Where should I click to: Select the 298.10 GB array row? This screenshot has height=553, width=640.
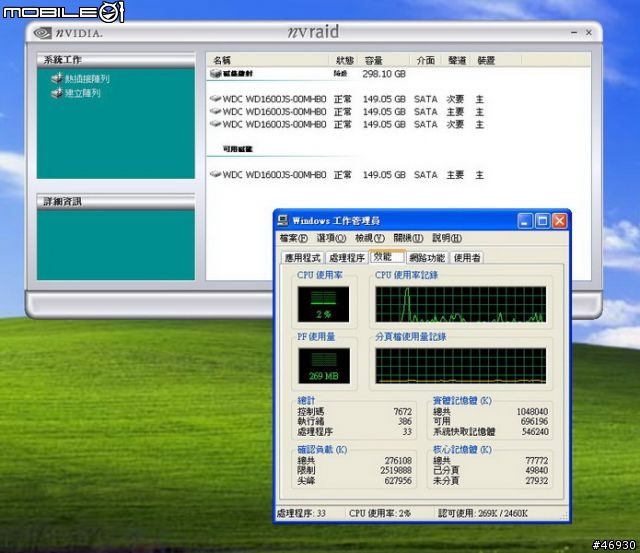coord(308,74)
